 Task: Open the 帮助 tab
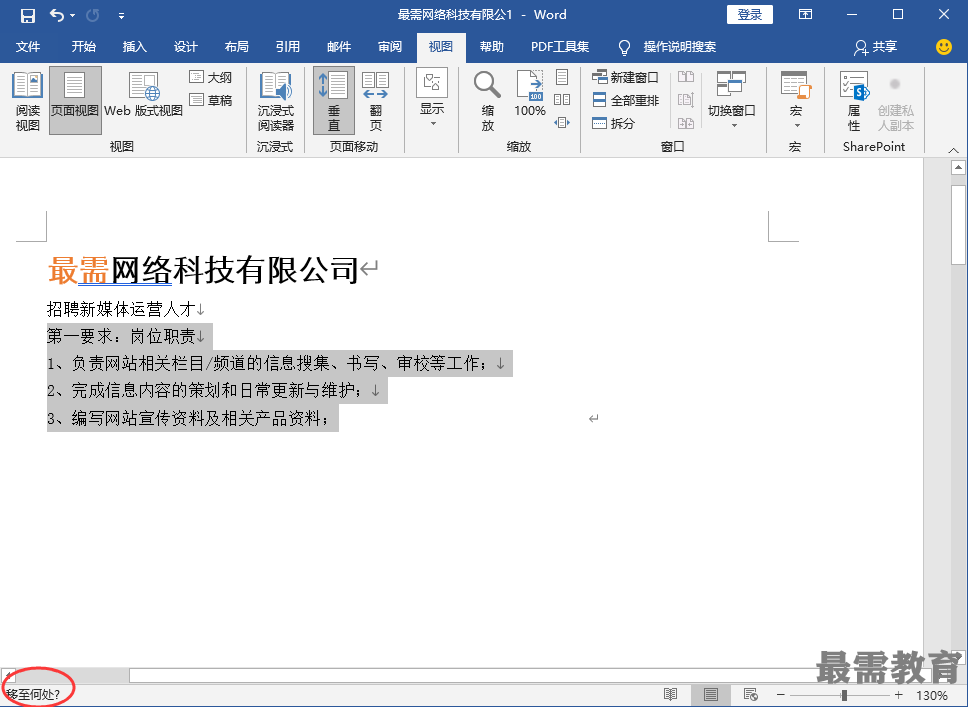(491, 47)
